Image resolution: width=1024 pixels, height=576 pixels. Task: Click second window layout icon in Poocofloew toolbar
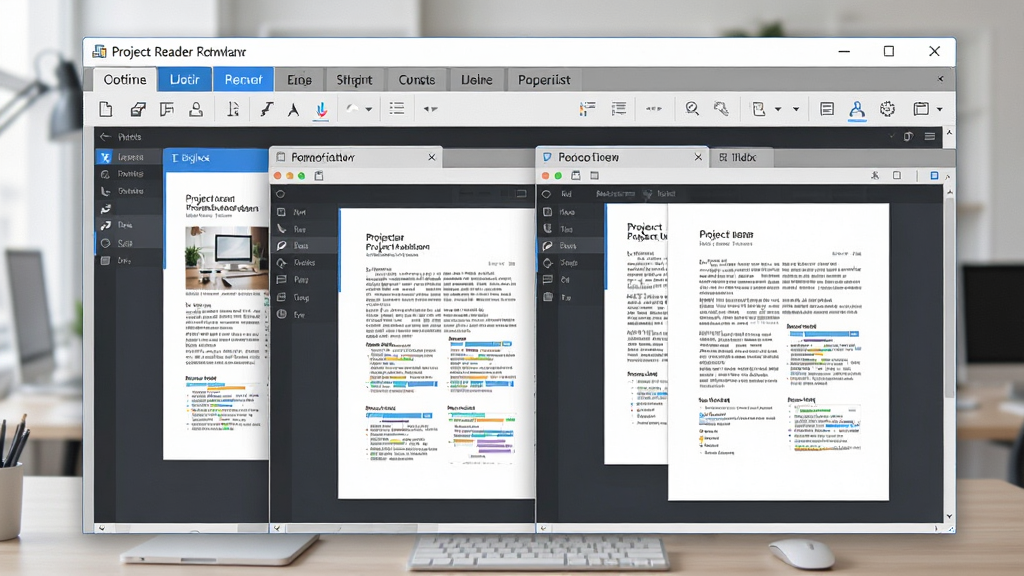coord(594,176)
